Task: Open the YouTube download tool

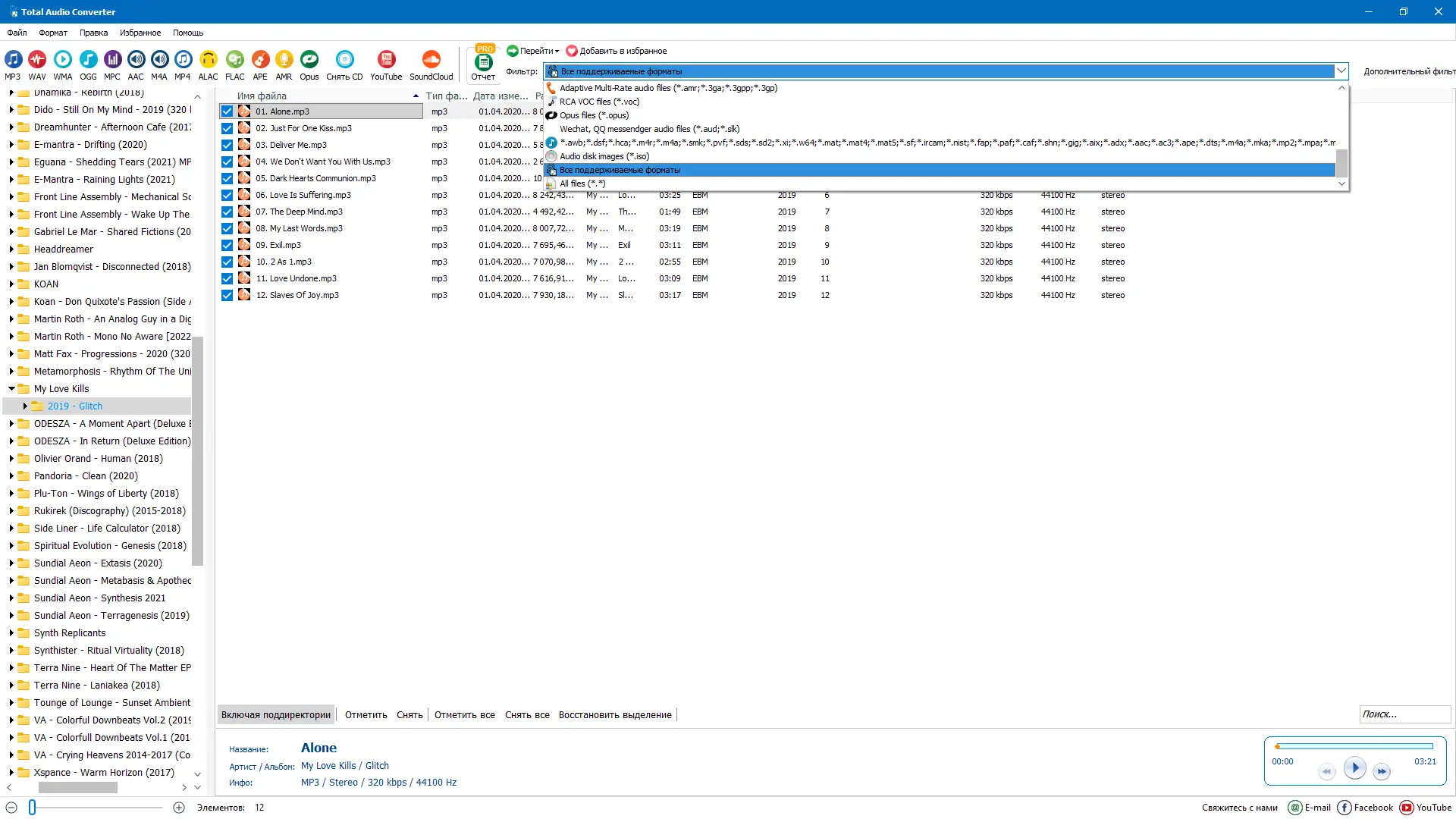Action: (x=386, y=60)
